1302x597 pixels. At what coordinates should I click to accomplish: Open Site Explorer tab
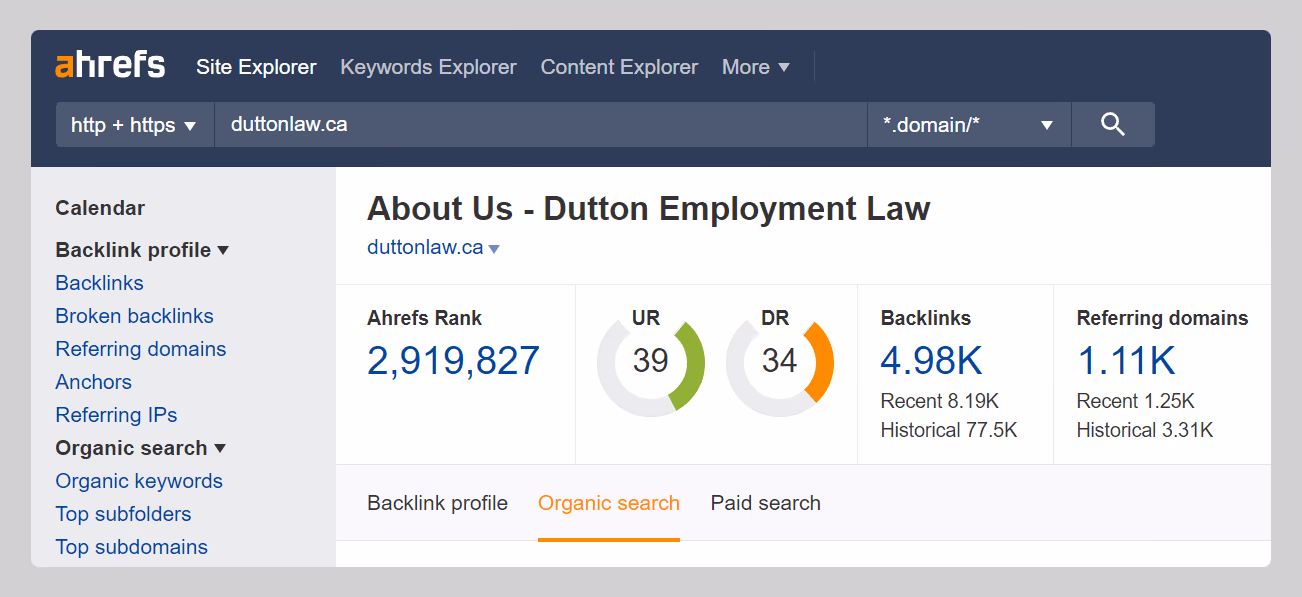pos(256,67)
